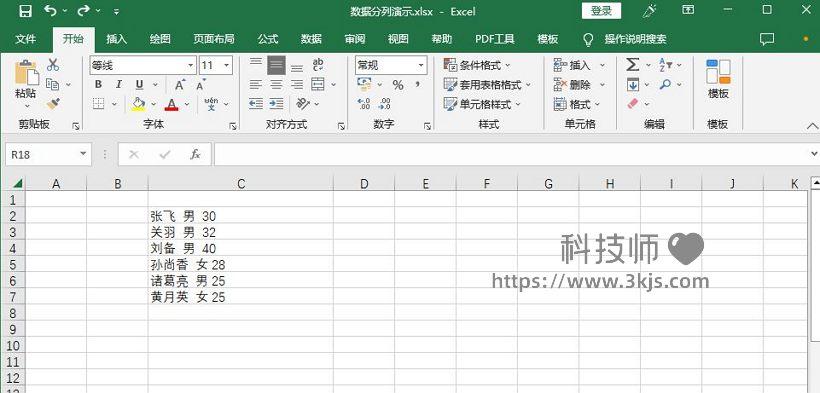Click the insert function fx icon
Image resolution: width=820 pixels, height=393 pixels.
(x=195, y=154)
